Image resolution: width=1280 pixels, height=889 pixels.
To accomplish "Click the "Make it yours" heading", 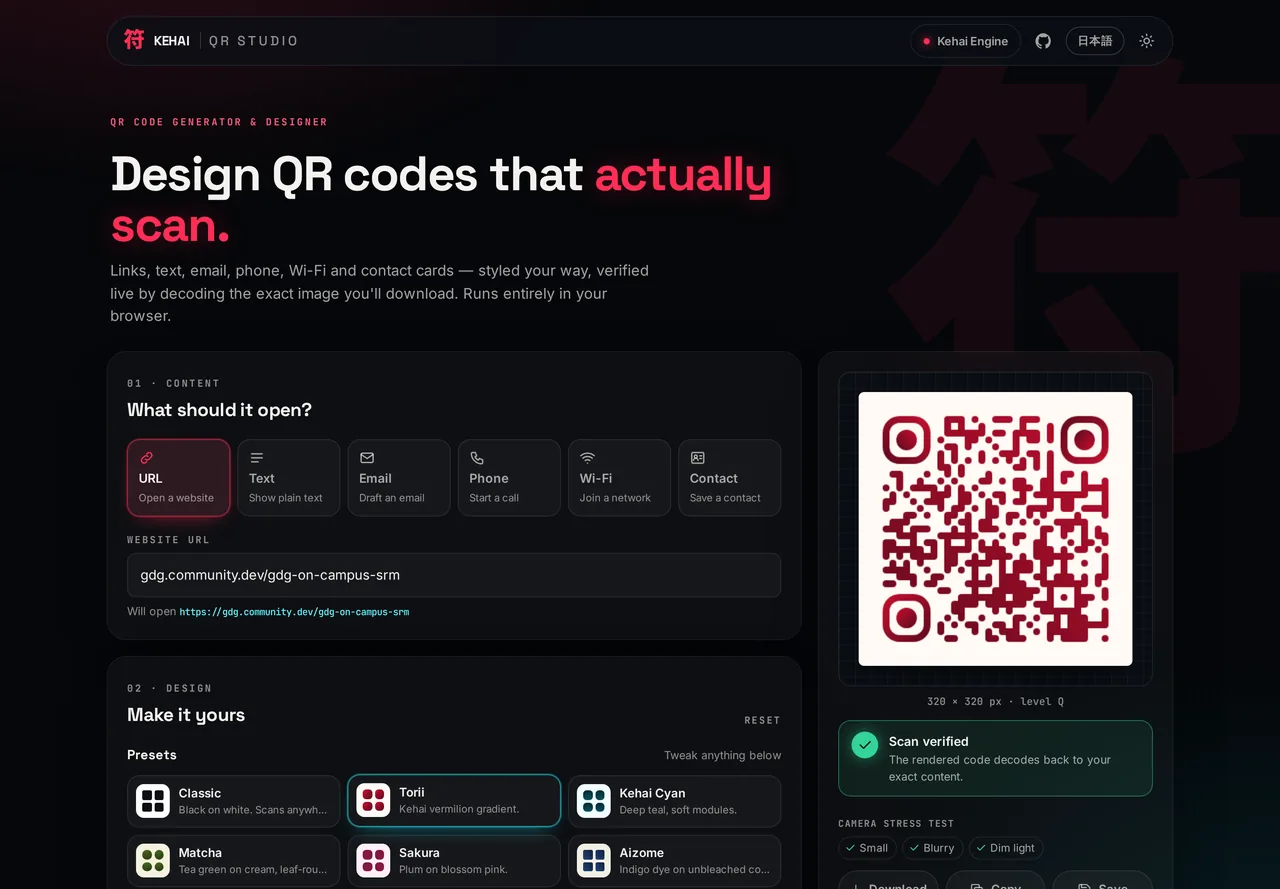I will (186, 715).
